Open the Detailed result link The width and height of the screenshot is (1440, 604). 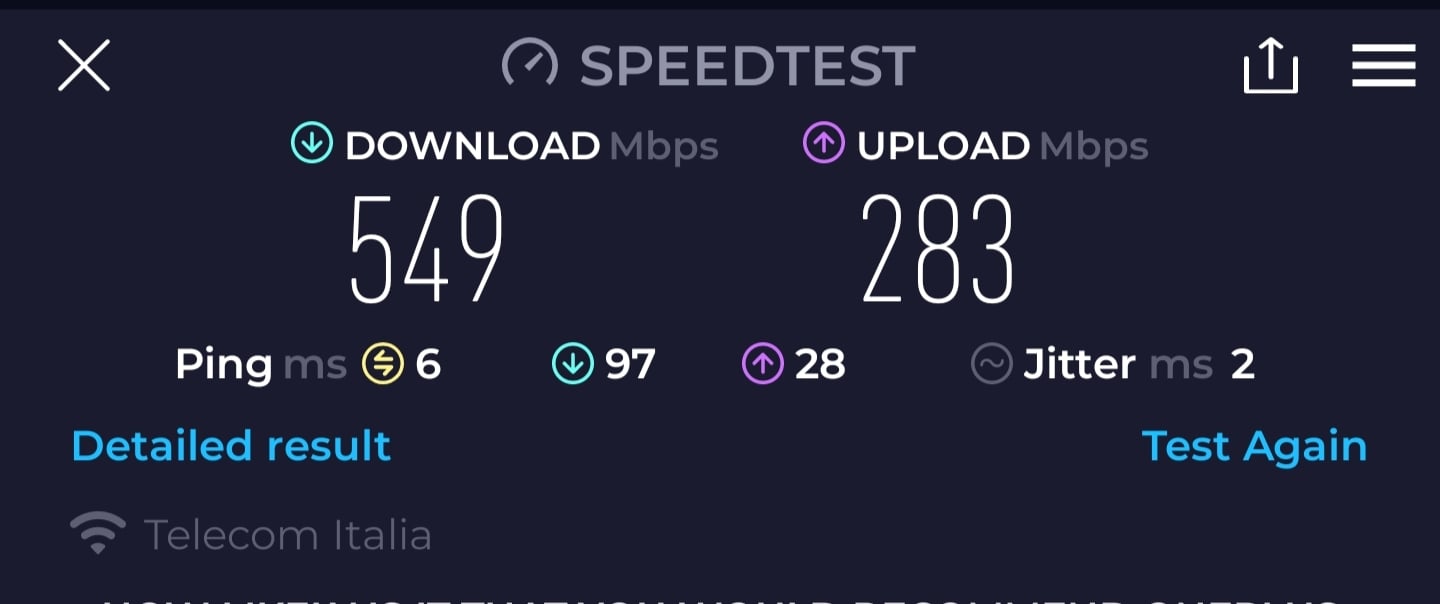tap(231, 446)
